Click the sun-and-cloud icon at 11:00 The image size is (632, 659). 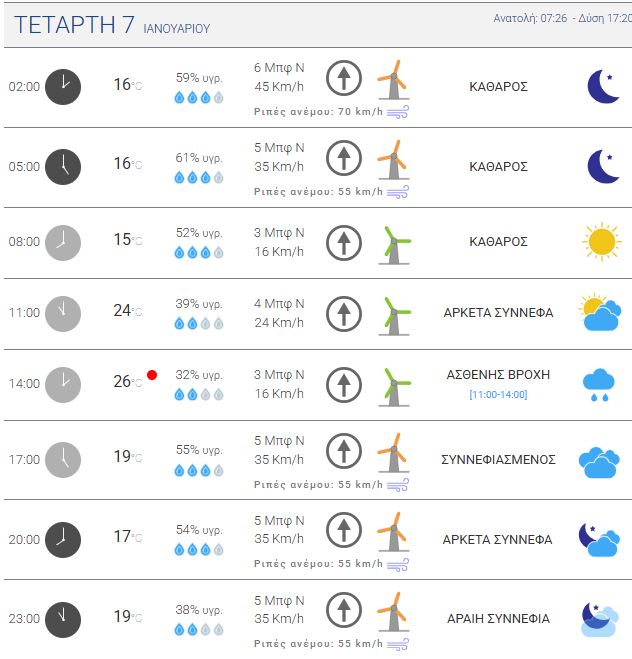599,313
